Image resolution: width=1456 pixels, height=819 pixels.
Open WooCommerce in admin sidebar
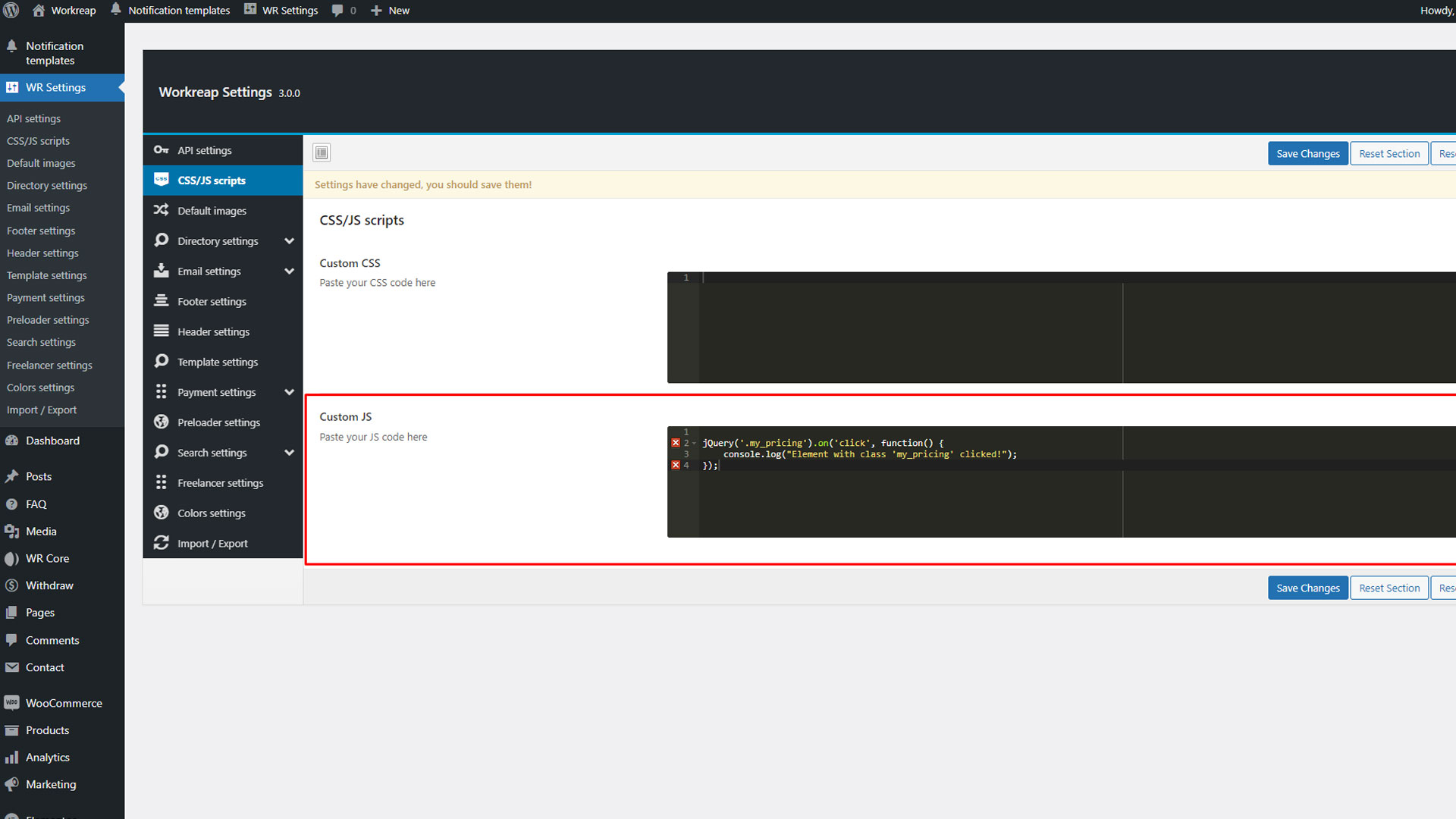click(x=64, y=703)
